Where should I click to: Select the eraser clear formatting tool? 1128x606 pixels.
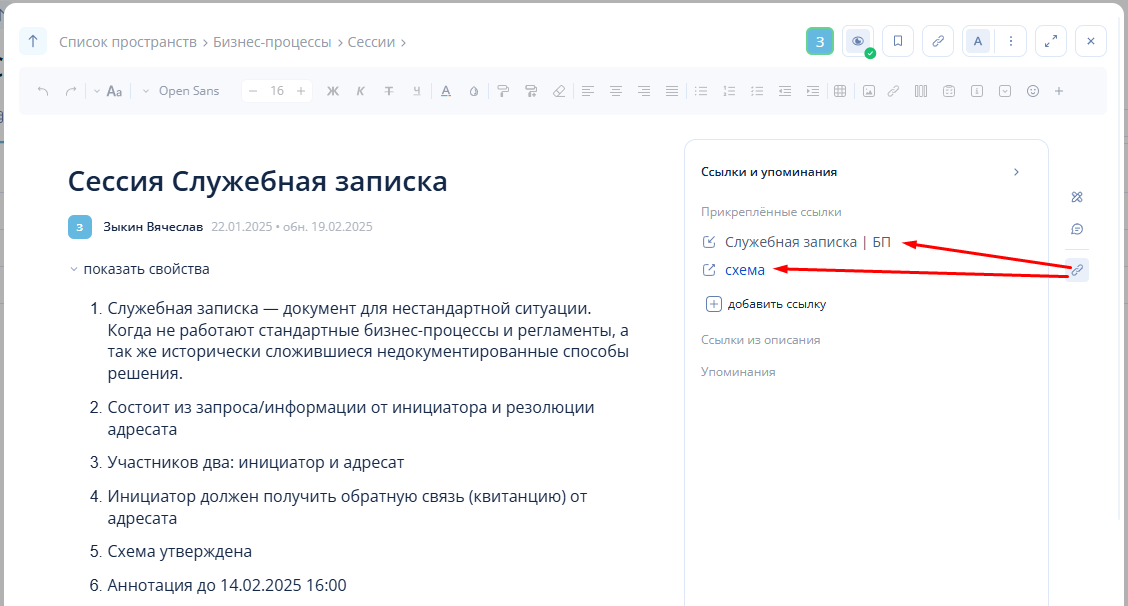click(x=559, y=91)
